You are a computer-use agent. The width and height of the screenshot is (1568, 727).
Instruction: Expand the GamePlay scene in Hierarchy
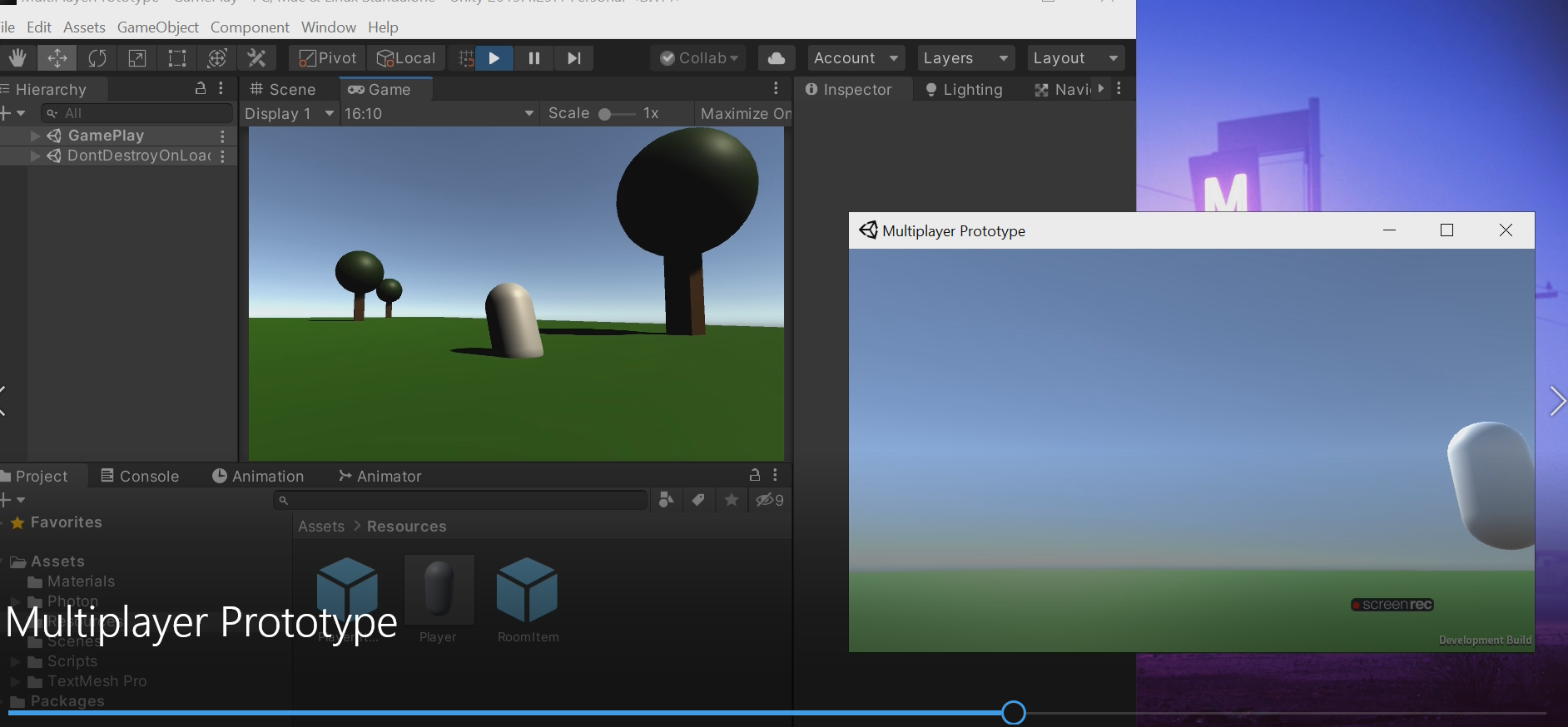[x=35, y=136]
